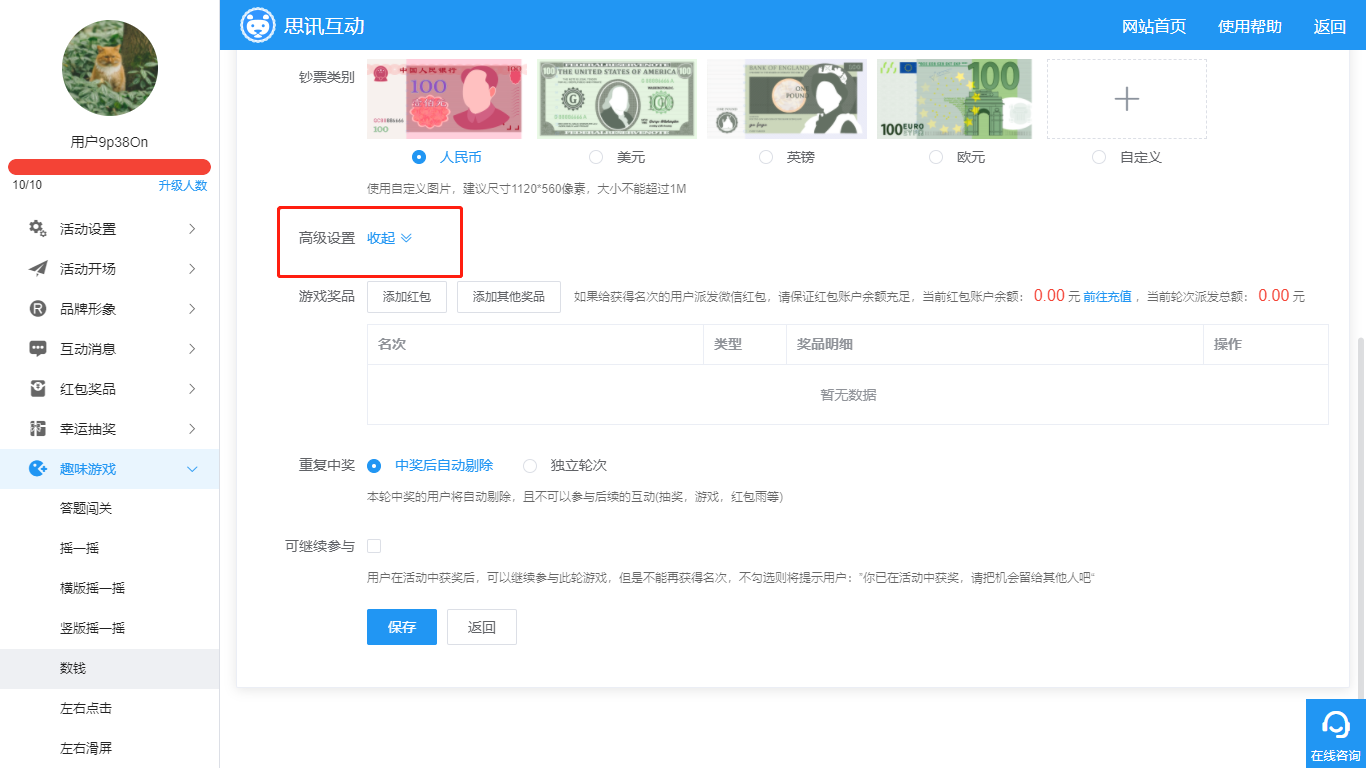Viewport: 1366px width, 768px height.
Task: Tick the 可继续参与 checkbox
Action: pos(374,546)
